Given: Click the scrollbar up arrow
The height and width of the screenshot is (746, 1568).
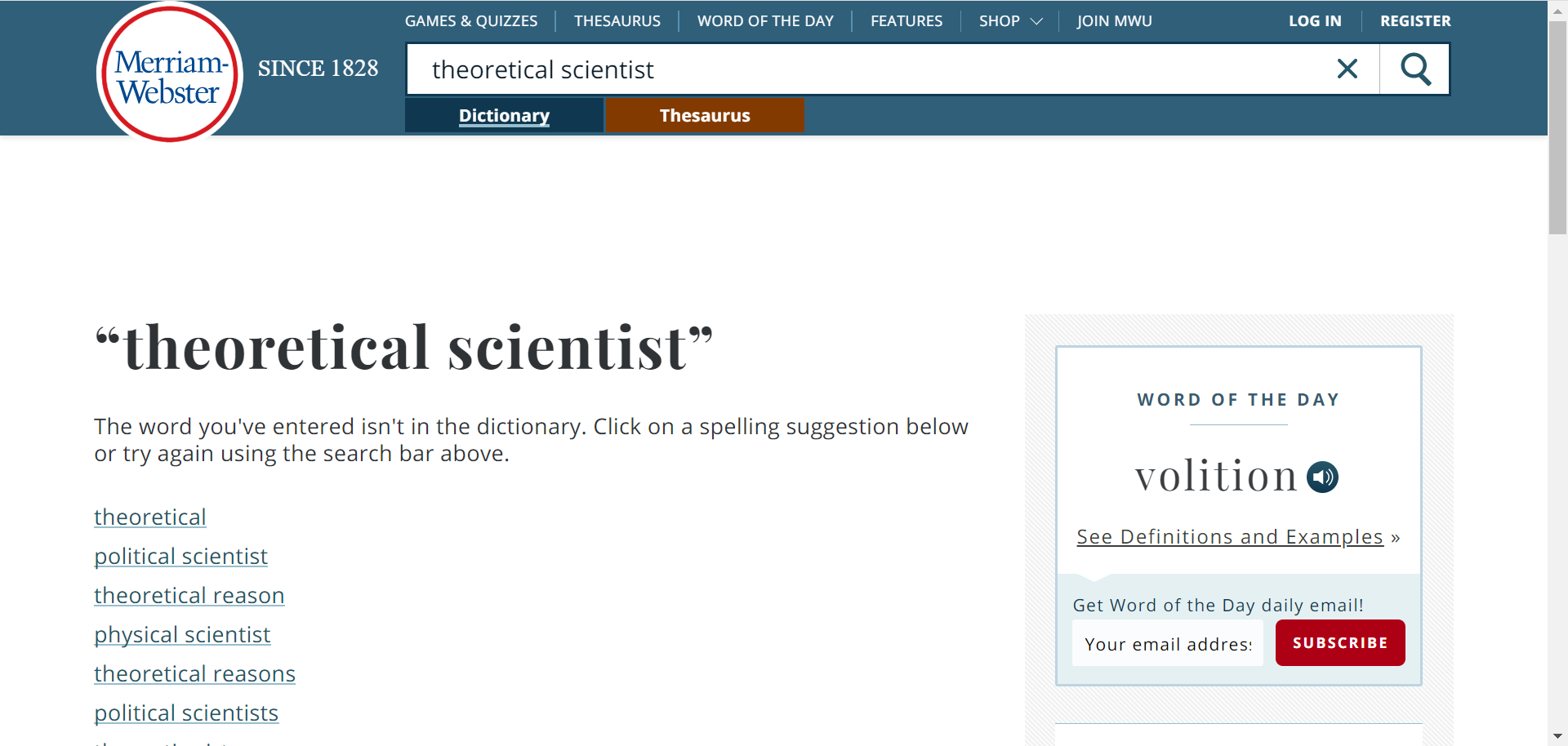Looking at the screenshot, I should (1557, 10).
